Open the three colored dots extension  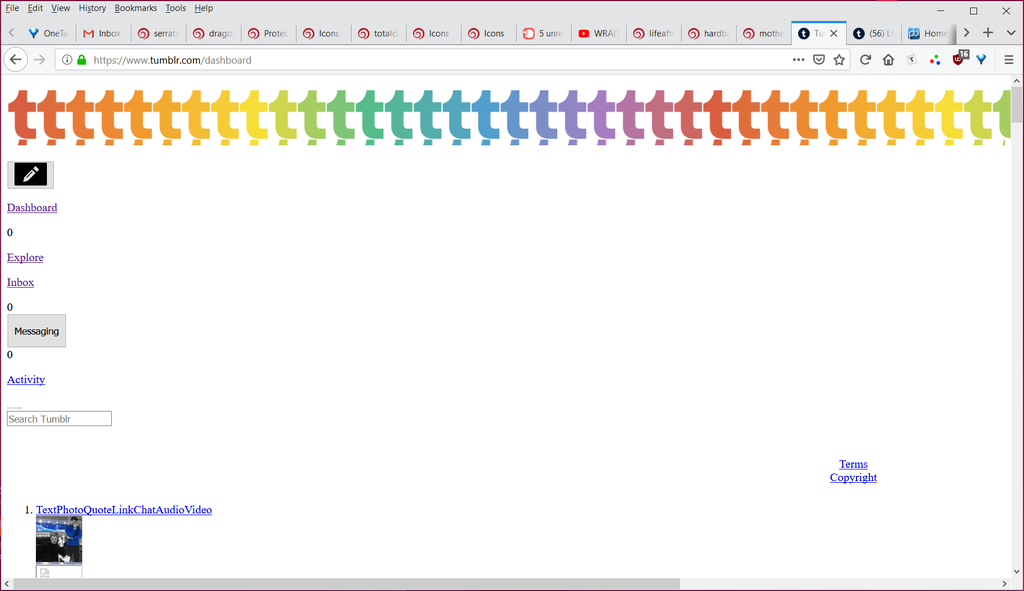935,59
